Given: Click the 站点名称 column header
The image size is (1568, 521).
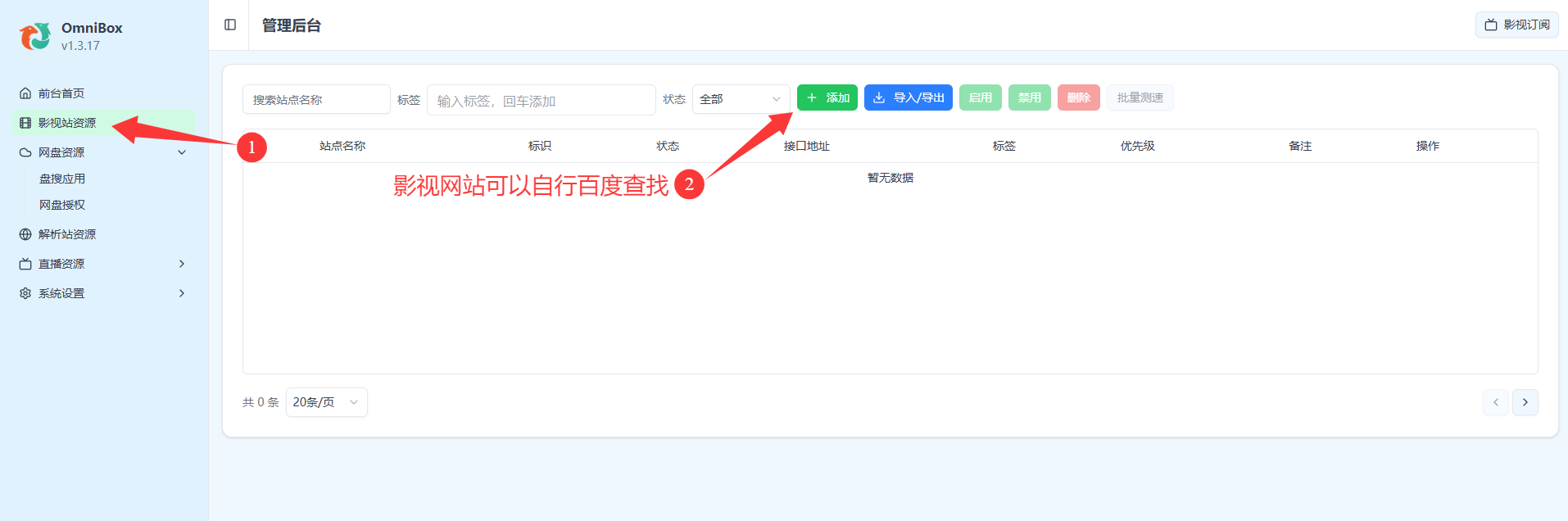Looking at the screenshot, I should [342, 146].
